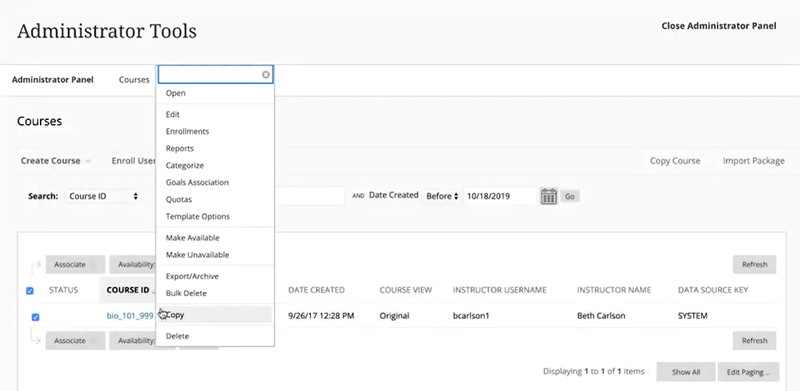Open the calendar date picker icon
Viewport: 800px width, 391px height.
(548, 196)
